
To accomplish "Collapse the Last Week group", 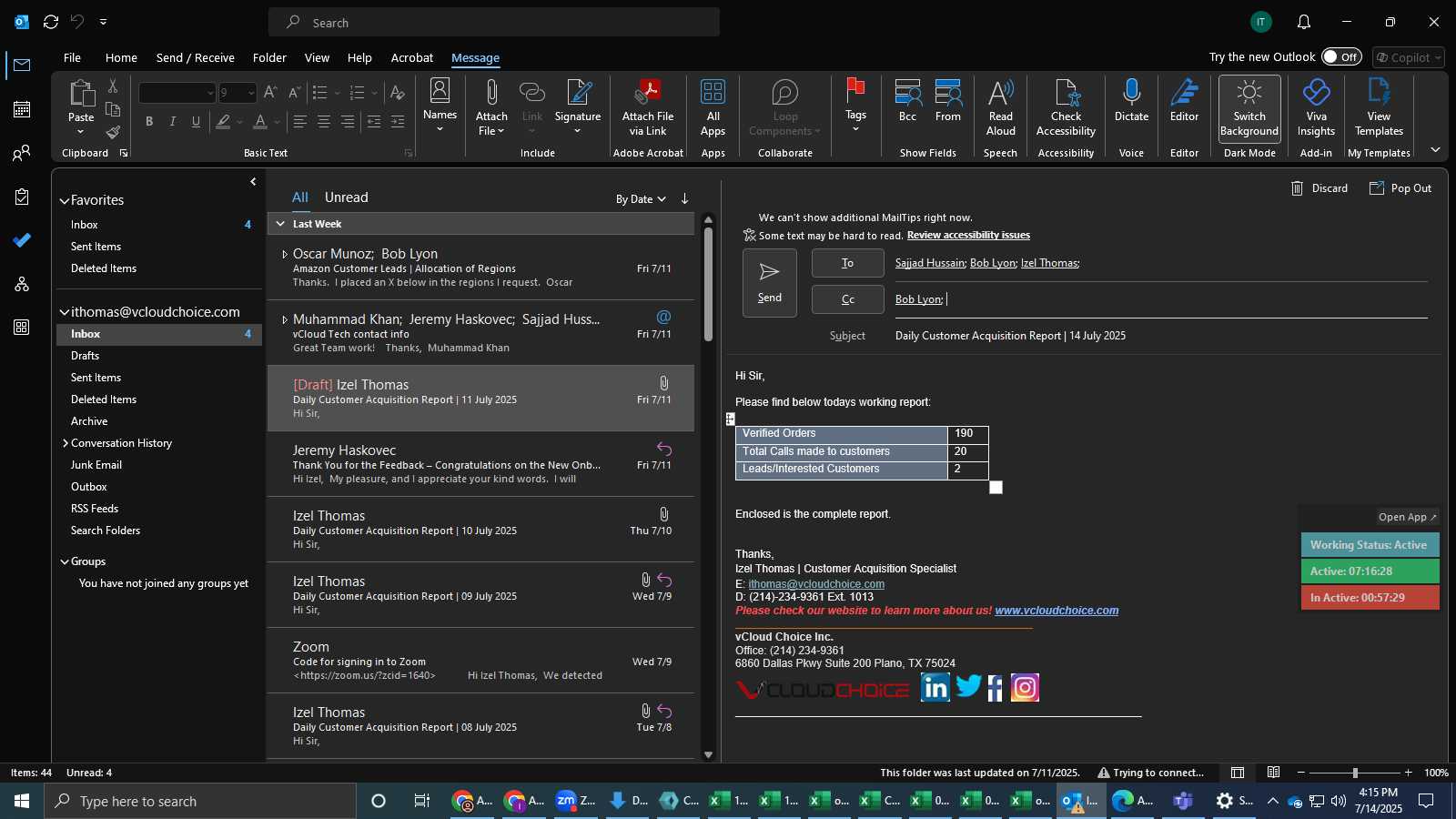I will (280, 224).
